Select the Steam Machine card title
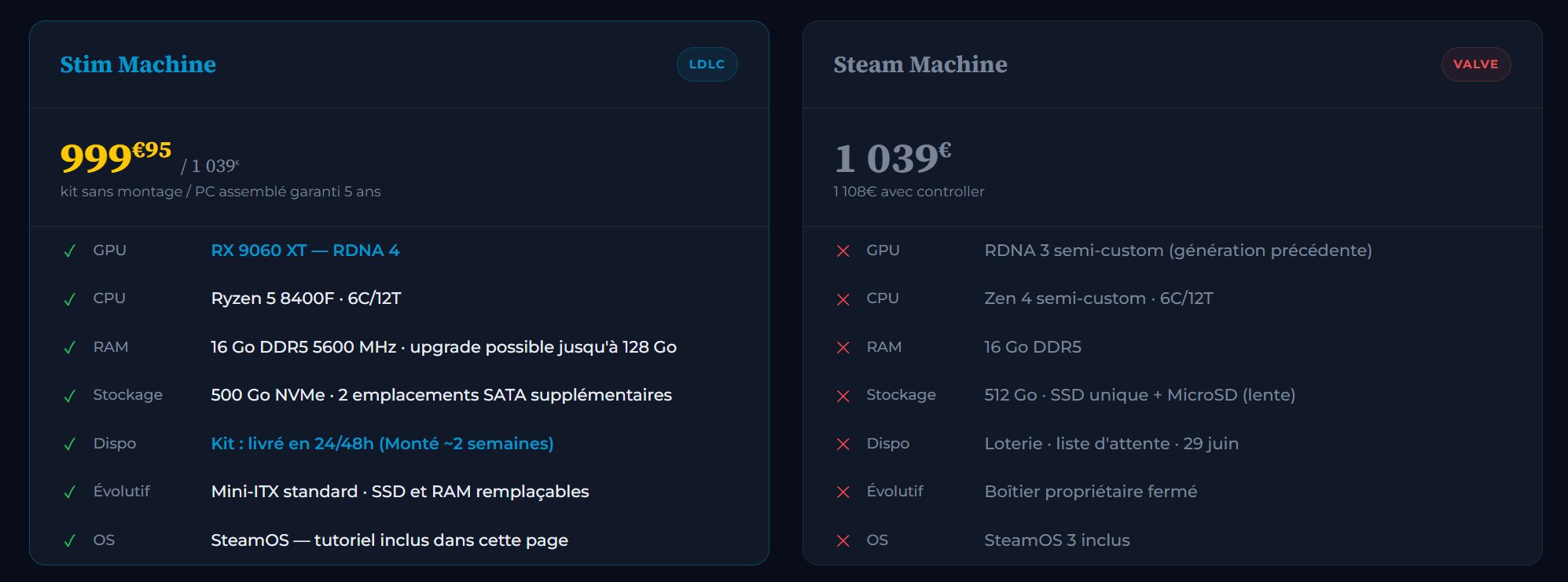 click(x=920, y=64)
